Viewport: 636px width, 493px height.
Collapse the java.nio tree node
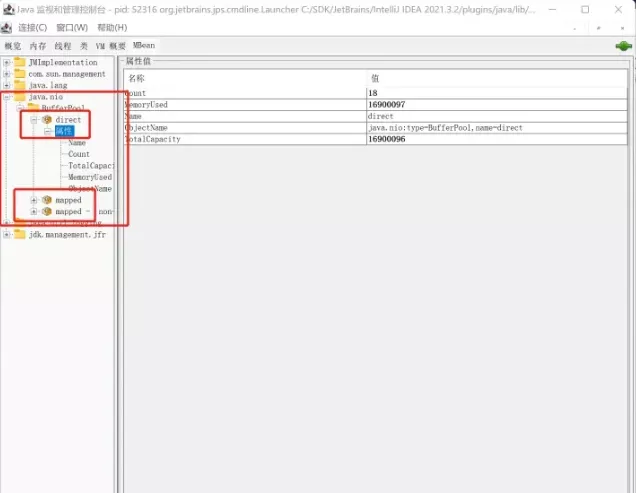[6, 97]
